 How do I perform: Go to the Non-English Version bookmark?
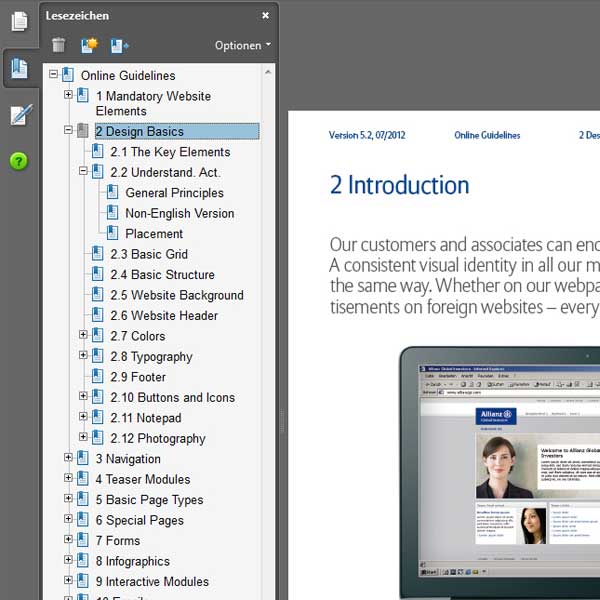179,213
